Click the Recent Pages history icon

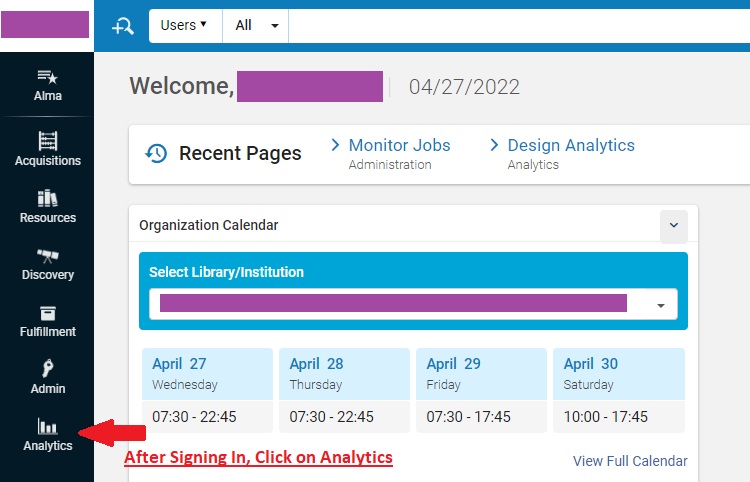pyautogui.click(x=156, y=153)
